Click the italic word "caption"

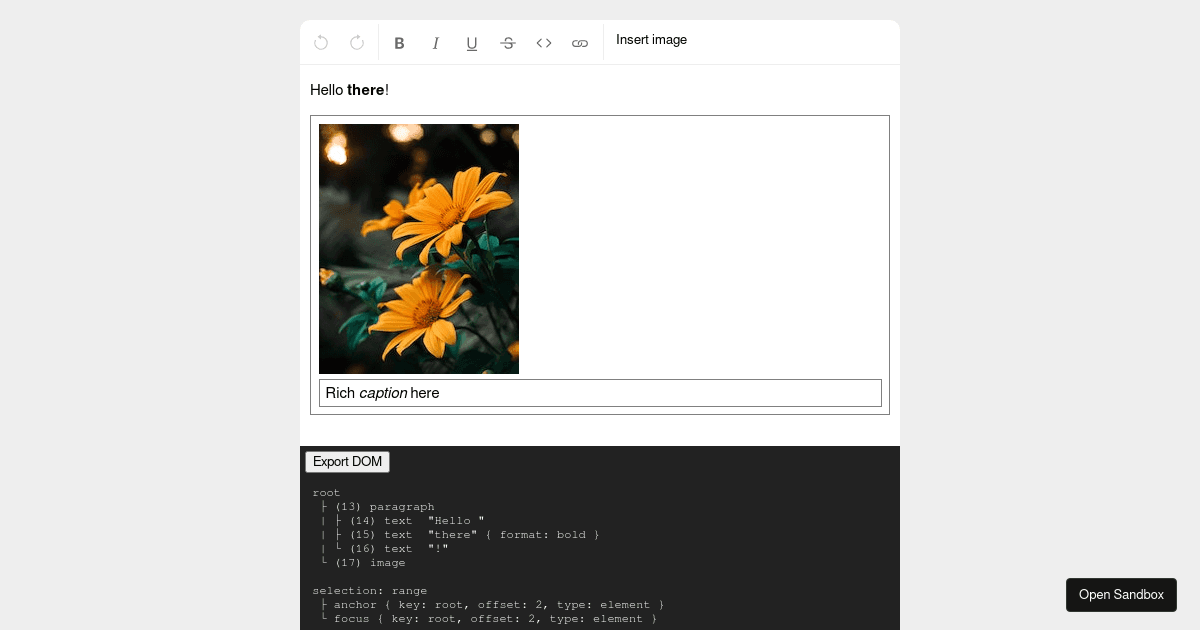pos(383,393)
